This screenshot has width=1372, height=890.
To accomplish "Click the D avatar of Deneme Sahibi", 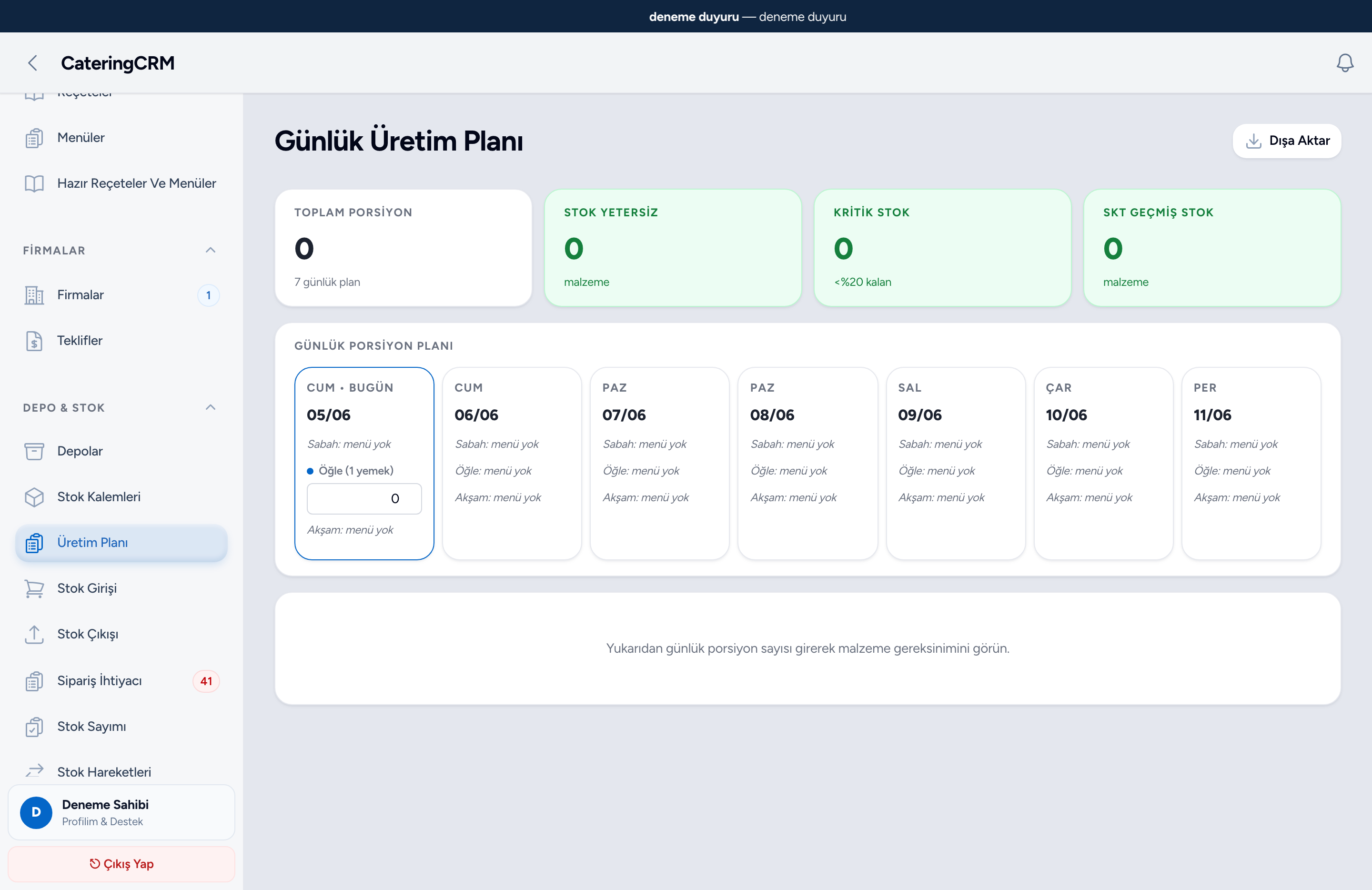I will coord(36,812).
